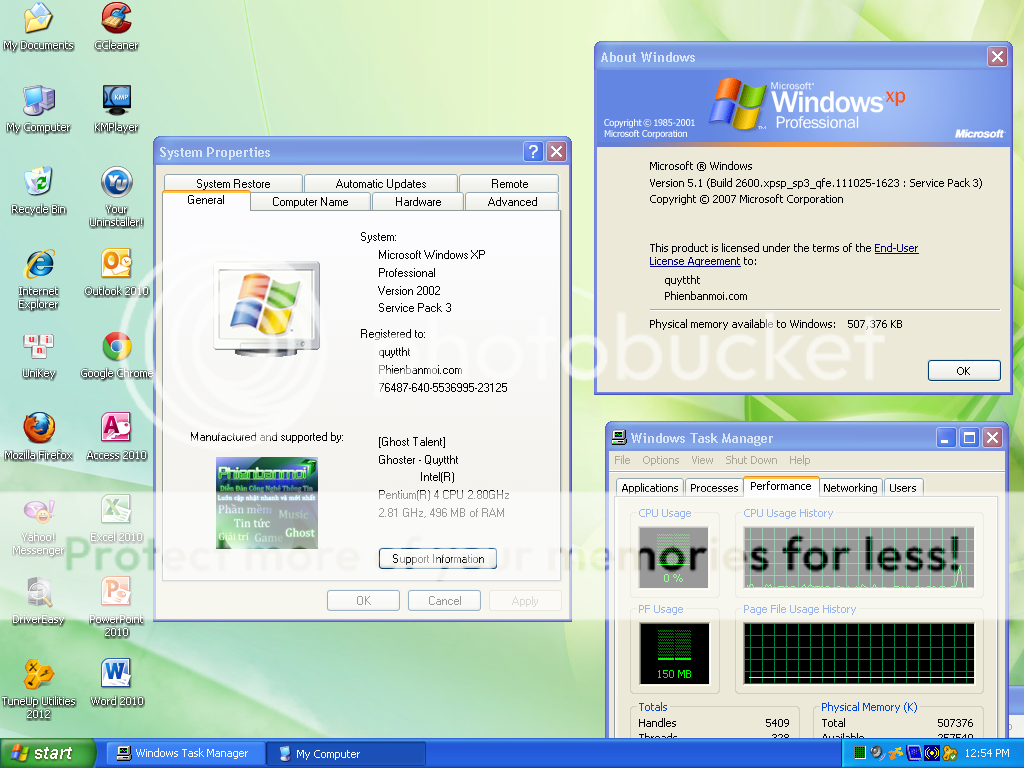Open the Users tab in Task Manager

903,488
